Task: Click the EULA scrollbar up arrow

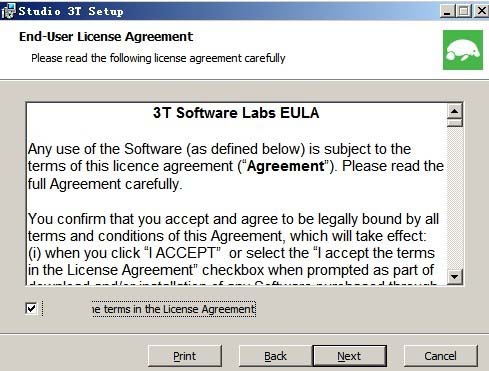Action: [455, 111]
